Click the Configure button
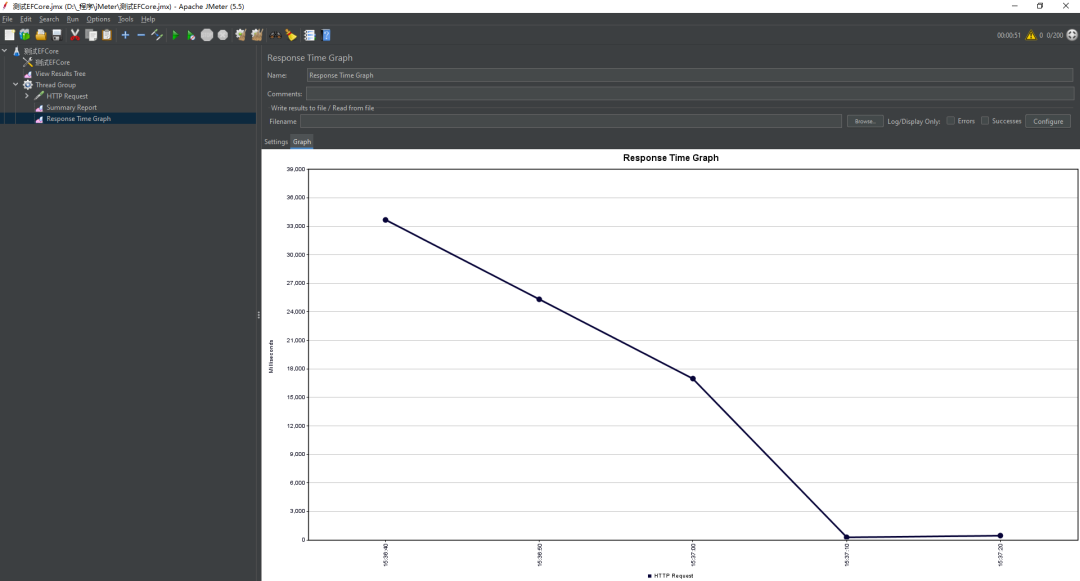 [x=1048, y=121]
